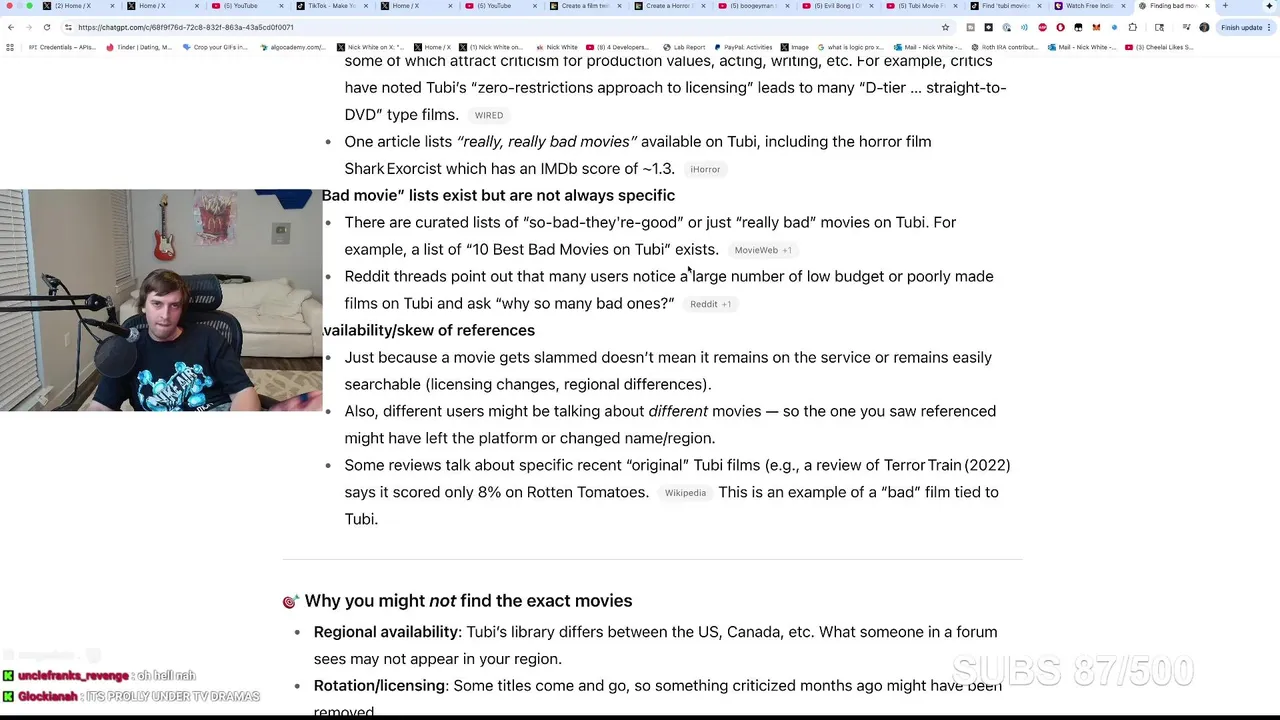This screenshot has height=720, width=1280.
Task: Open the 'Lab Report' bookmark
Action: (x=684, y=47)
